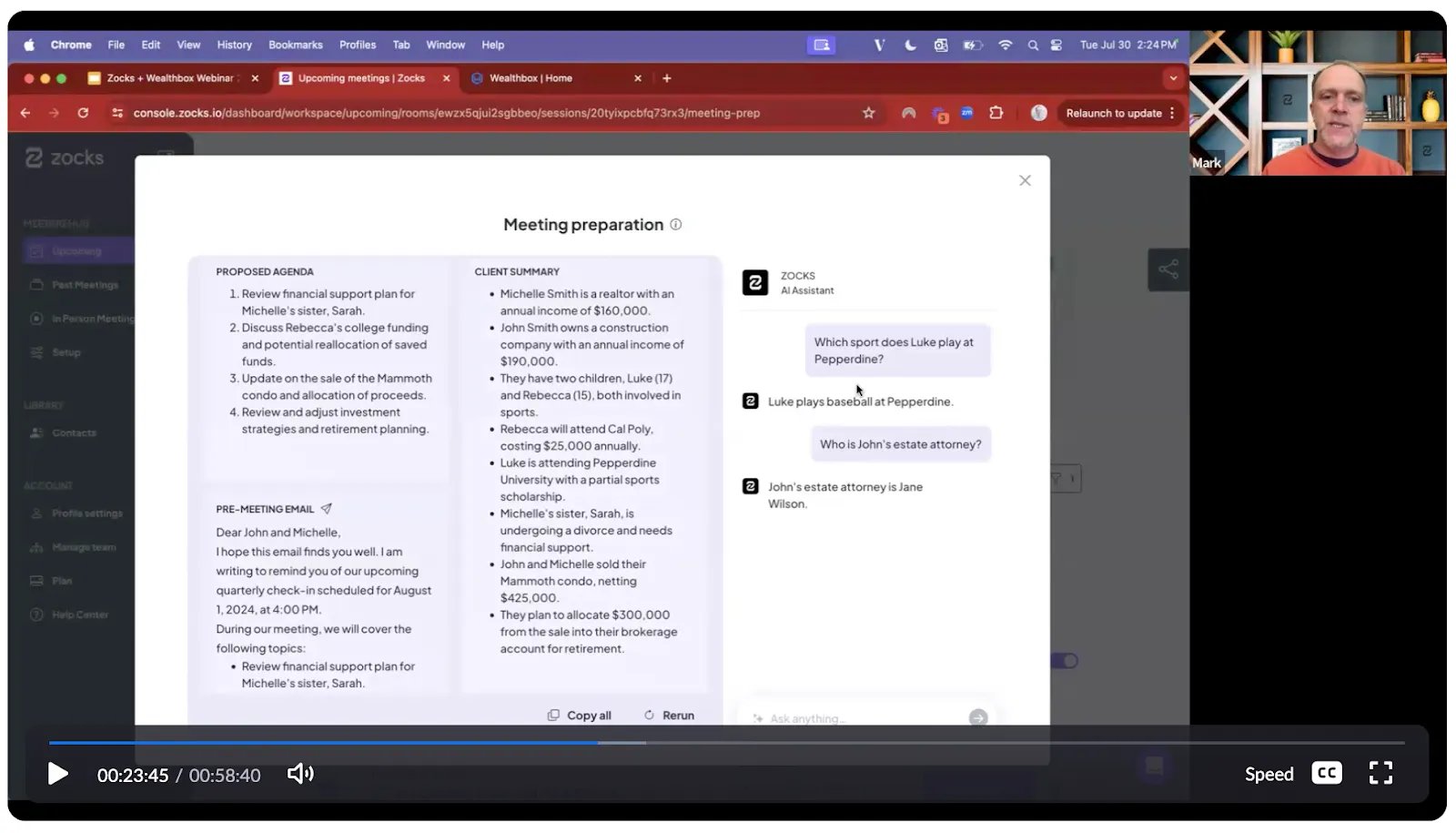
Task: Open the Edit menu
Action: pyautogui.click(x=151, y=45)
